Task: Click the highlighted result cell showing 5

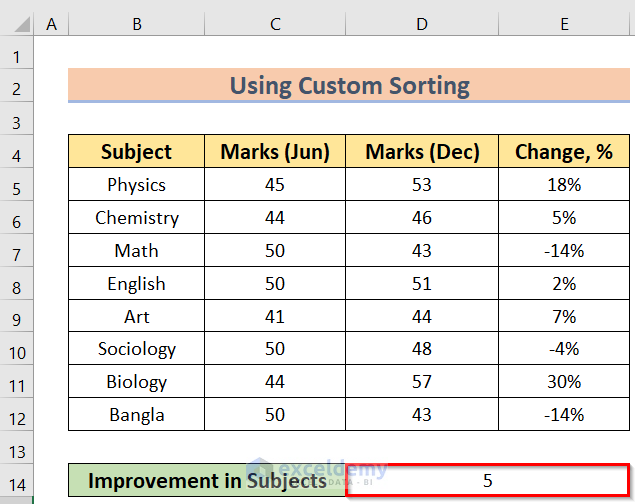Action: (488, 481)
